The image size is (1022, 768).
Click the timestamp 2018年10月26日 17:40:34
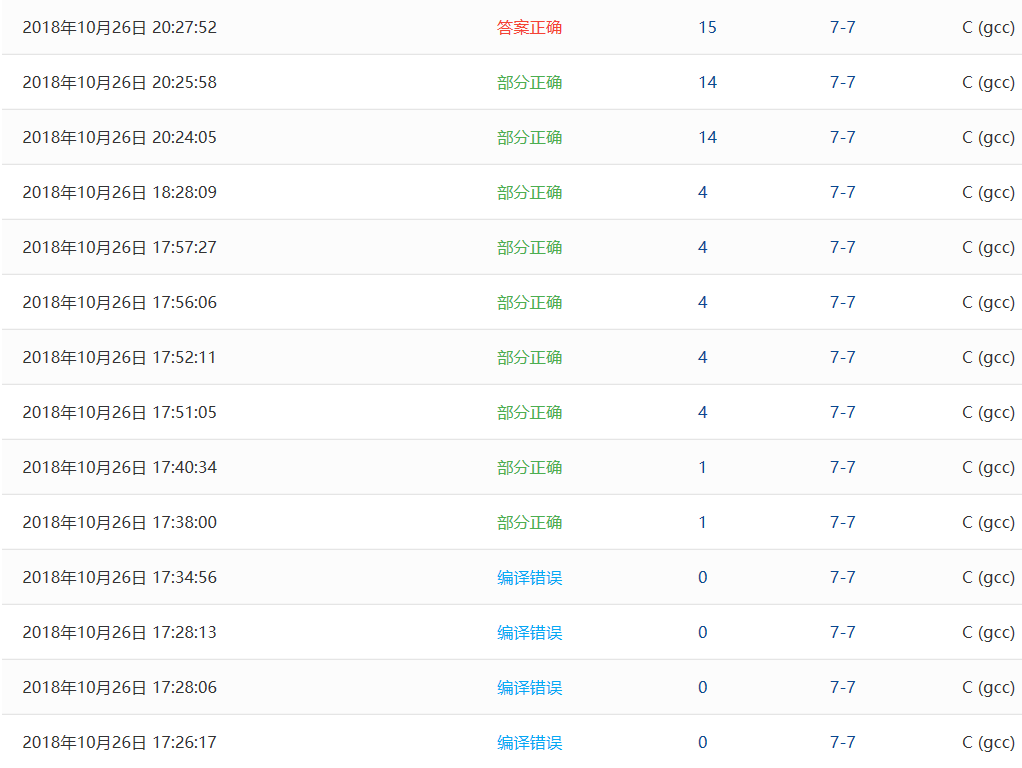119,467
